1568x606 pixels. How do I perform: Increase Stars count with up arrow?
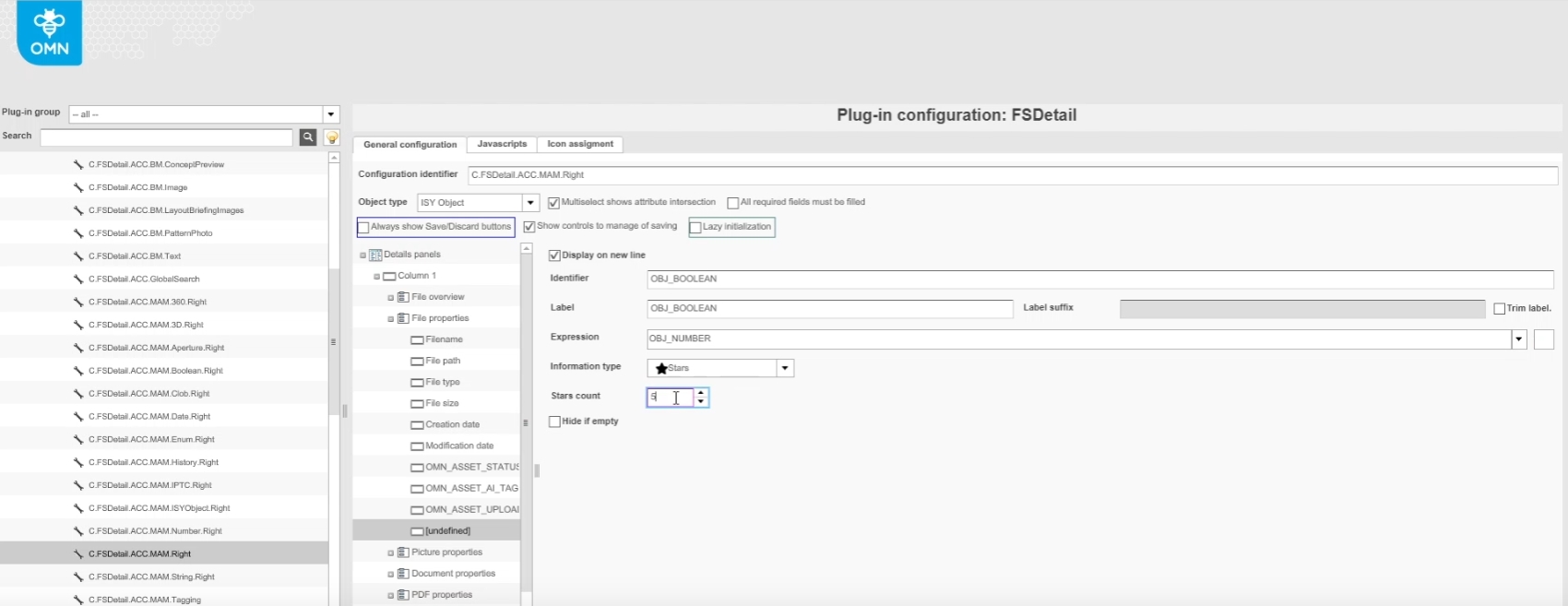pyautogui.click(x=701, y=393)
